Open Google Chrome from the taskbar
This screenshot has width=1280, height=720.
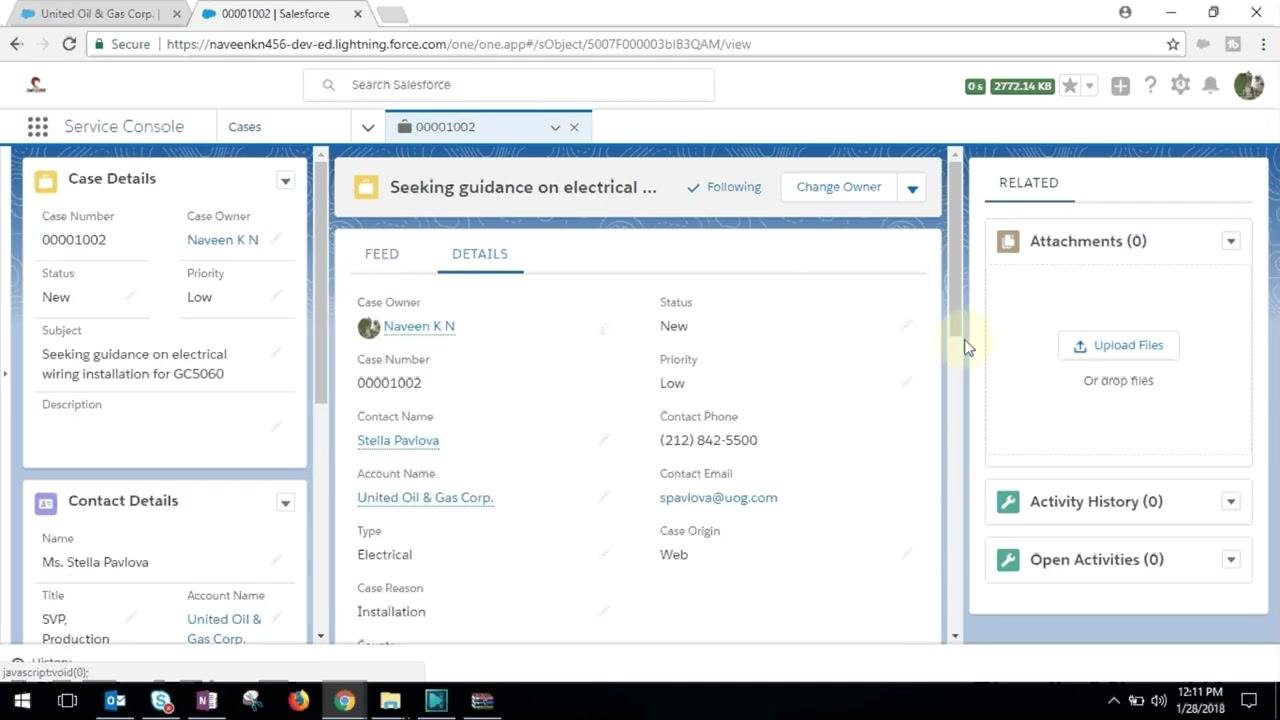pos(344,701)
